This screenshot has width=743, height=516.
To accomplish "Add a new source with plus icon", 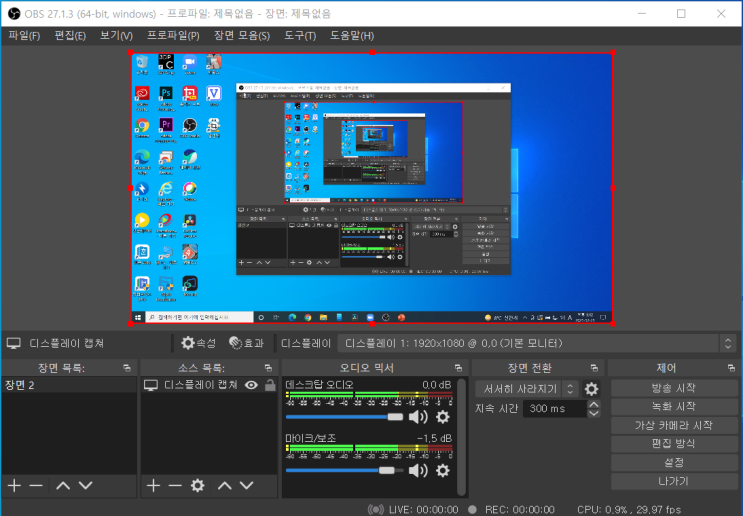I will point(153,486).
